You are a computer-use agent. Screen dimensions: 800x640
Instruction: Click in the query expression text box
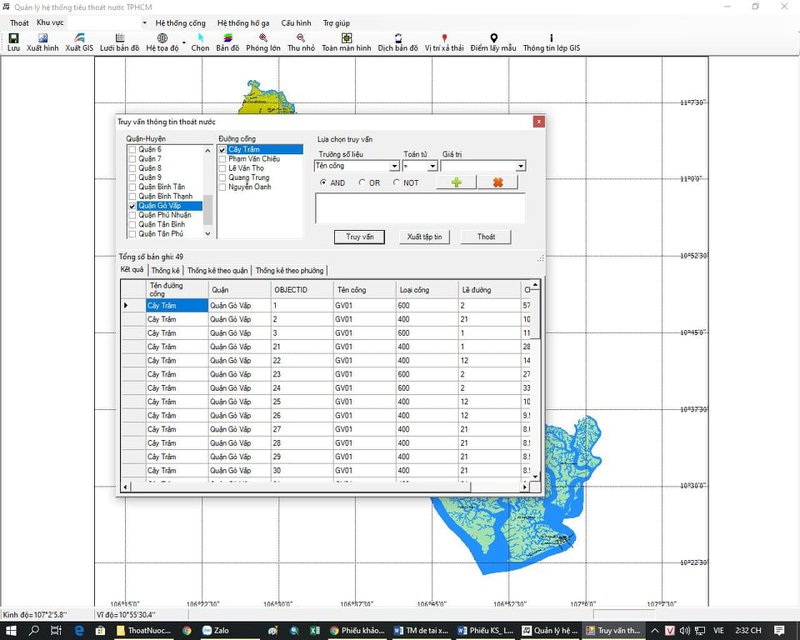[420, 208]
